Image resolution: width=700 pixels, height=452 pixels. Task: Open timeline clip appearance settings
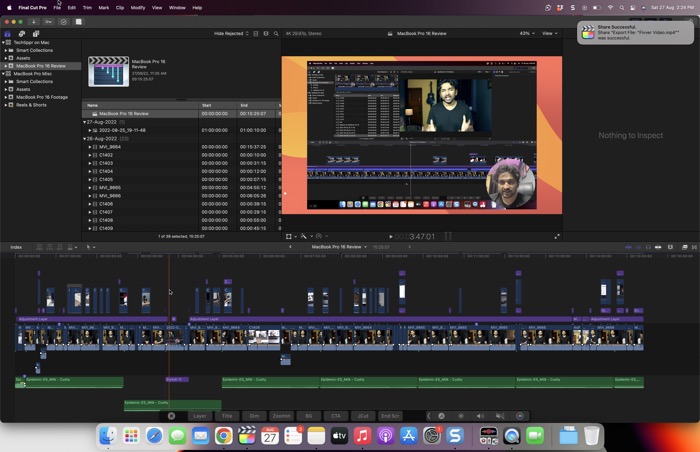pyautogui.click(x=670, y=247)
